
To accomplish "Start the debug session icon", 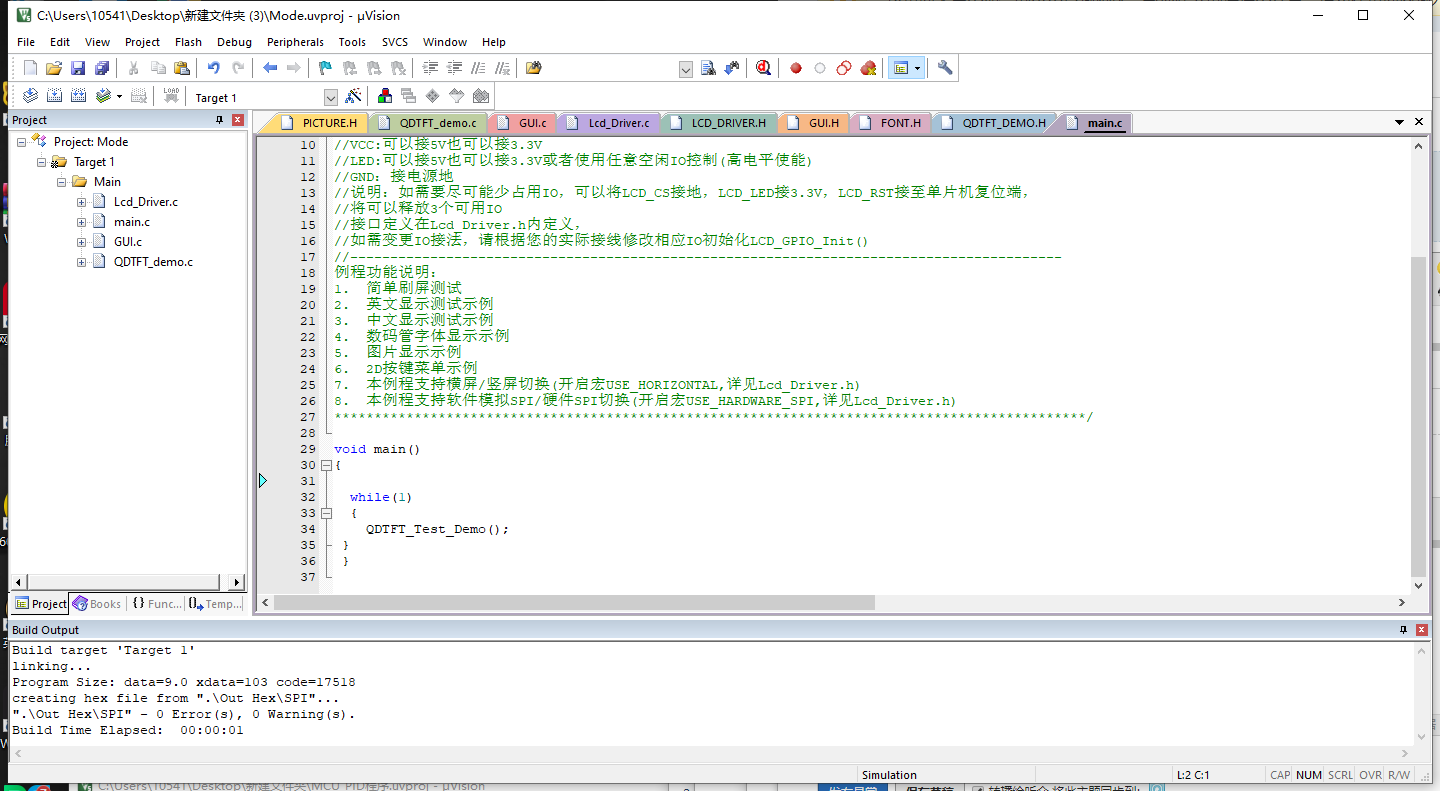I will click(x=764, y=68).
